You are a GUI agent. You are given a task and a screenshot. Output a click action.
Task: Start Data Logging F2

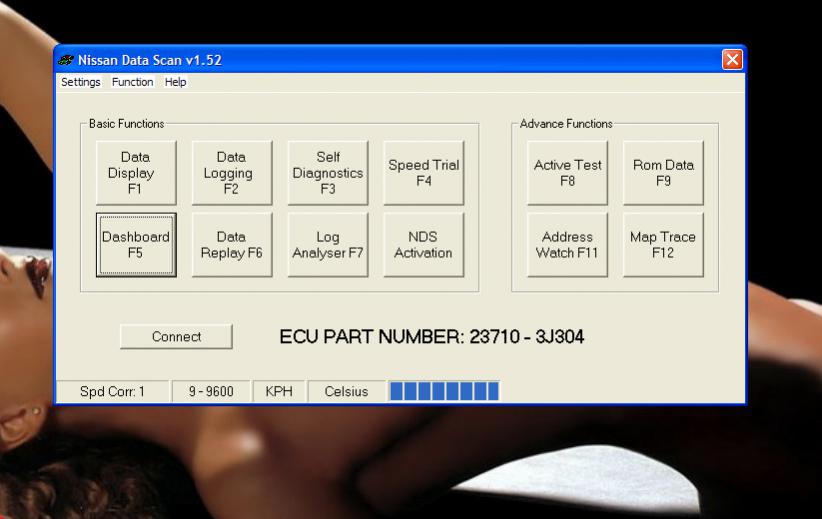click(x=232, y=172)
